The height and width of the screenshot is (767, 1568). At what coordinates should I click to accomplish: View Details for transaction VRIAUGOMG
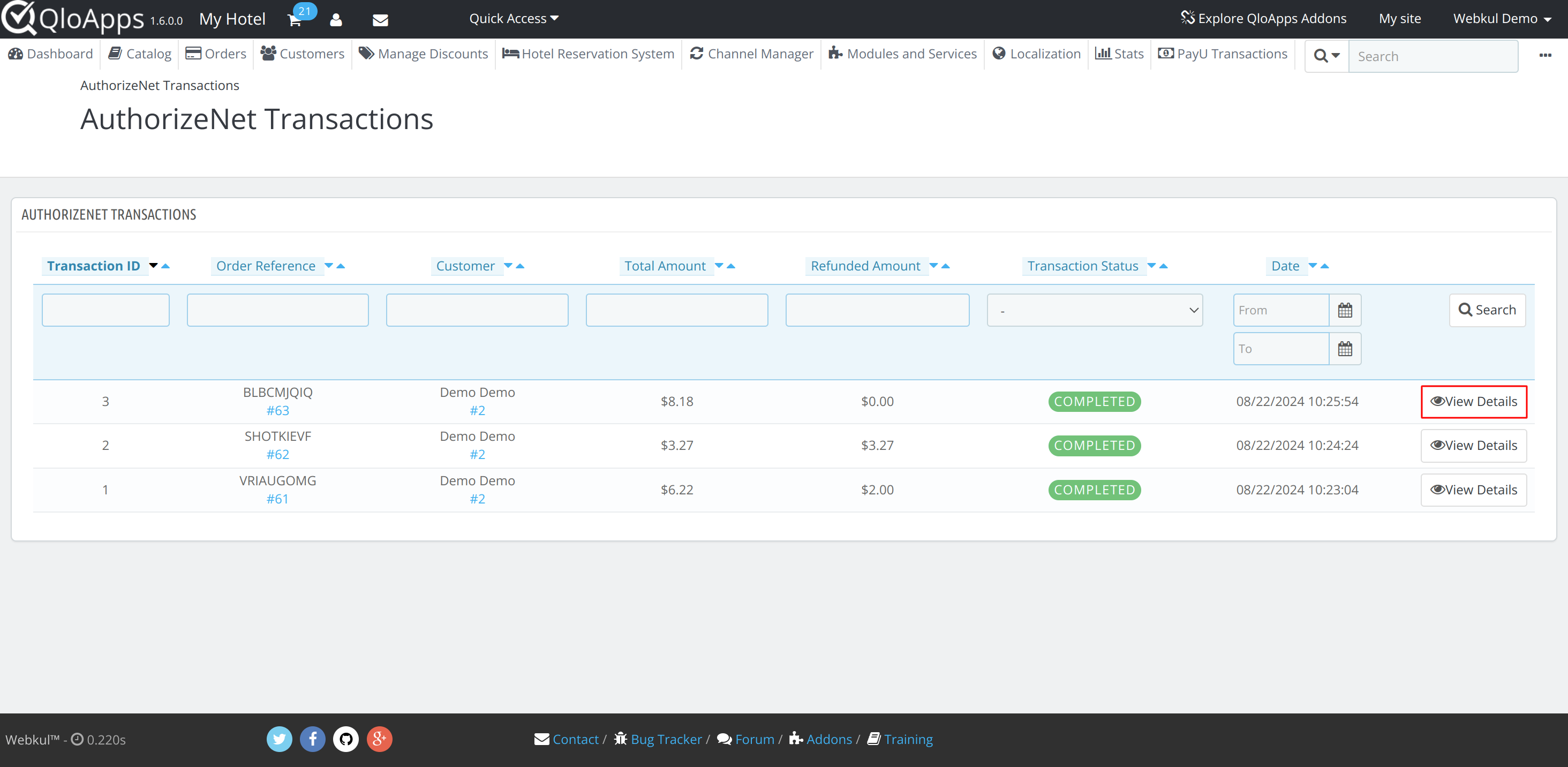[x=1474, y=490]
